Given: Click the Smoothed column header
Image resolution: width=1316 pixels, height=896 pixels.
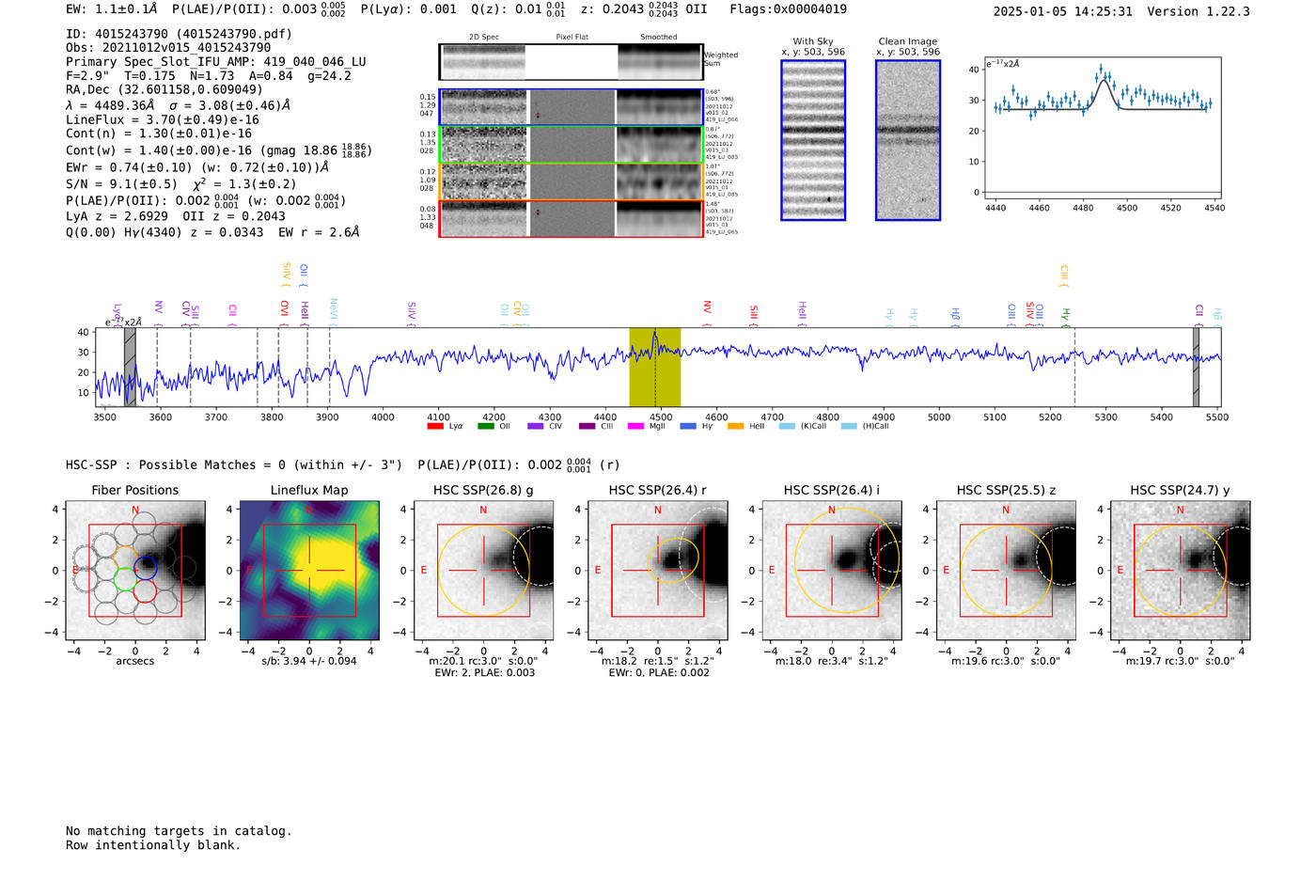Looking at the screenshot, I should point(659,38).
